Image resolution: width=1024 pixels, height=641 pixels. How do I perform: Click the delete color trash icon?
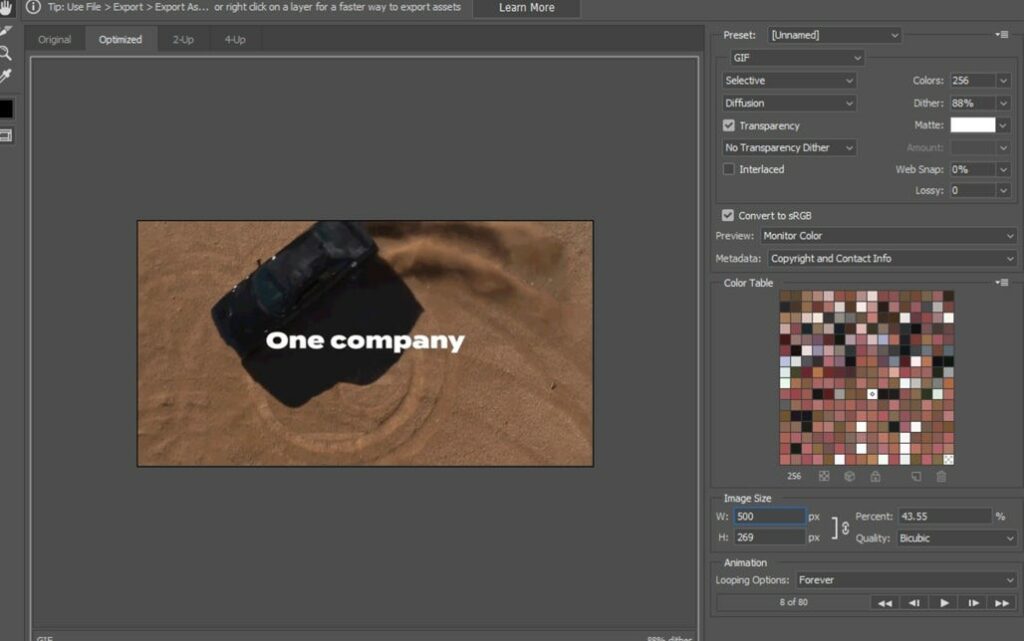tap(941, 477)
